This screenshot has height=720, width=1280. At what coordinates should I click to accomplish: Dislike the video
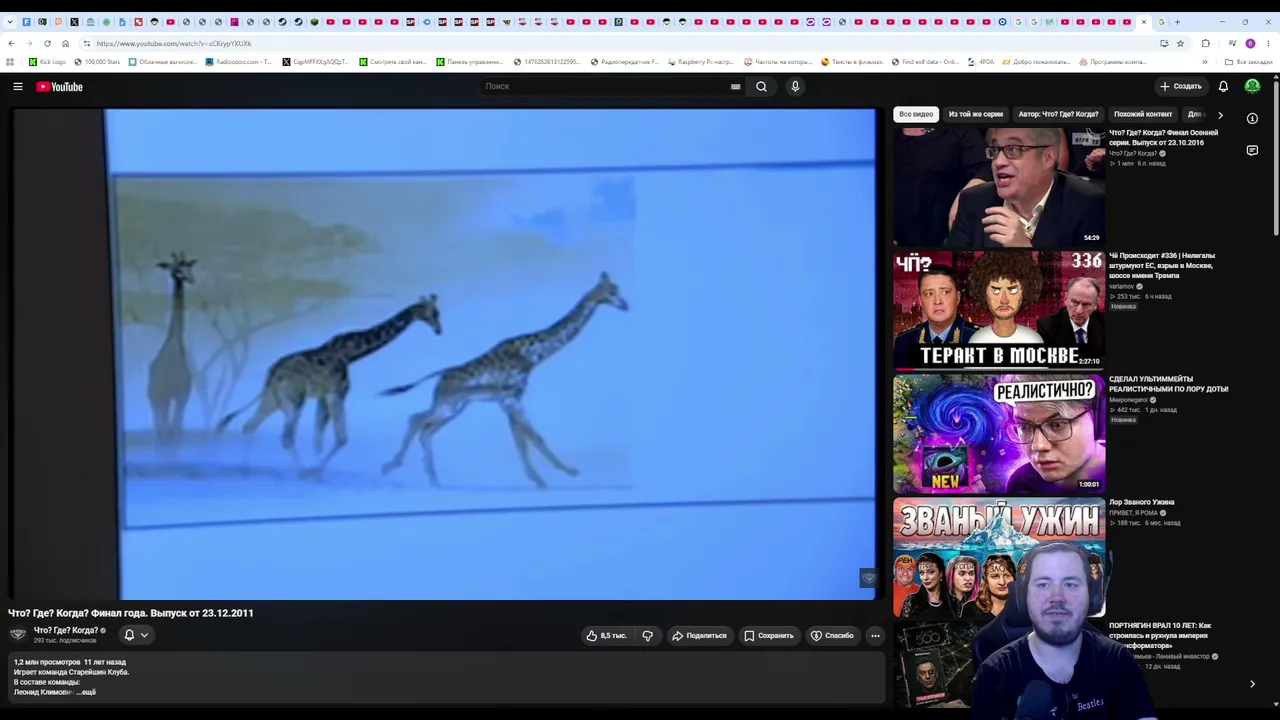pos(648,636)
